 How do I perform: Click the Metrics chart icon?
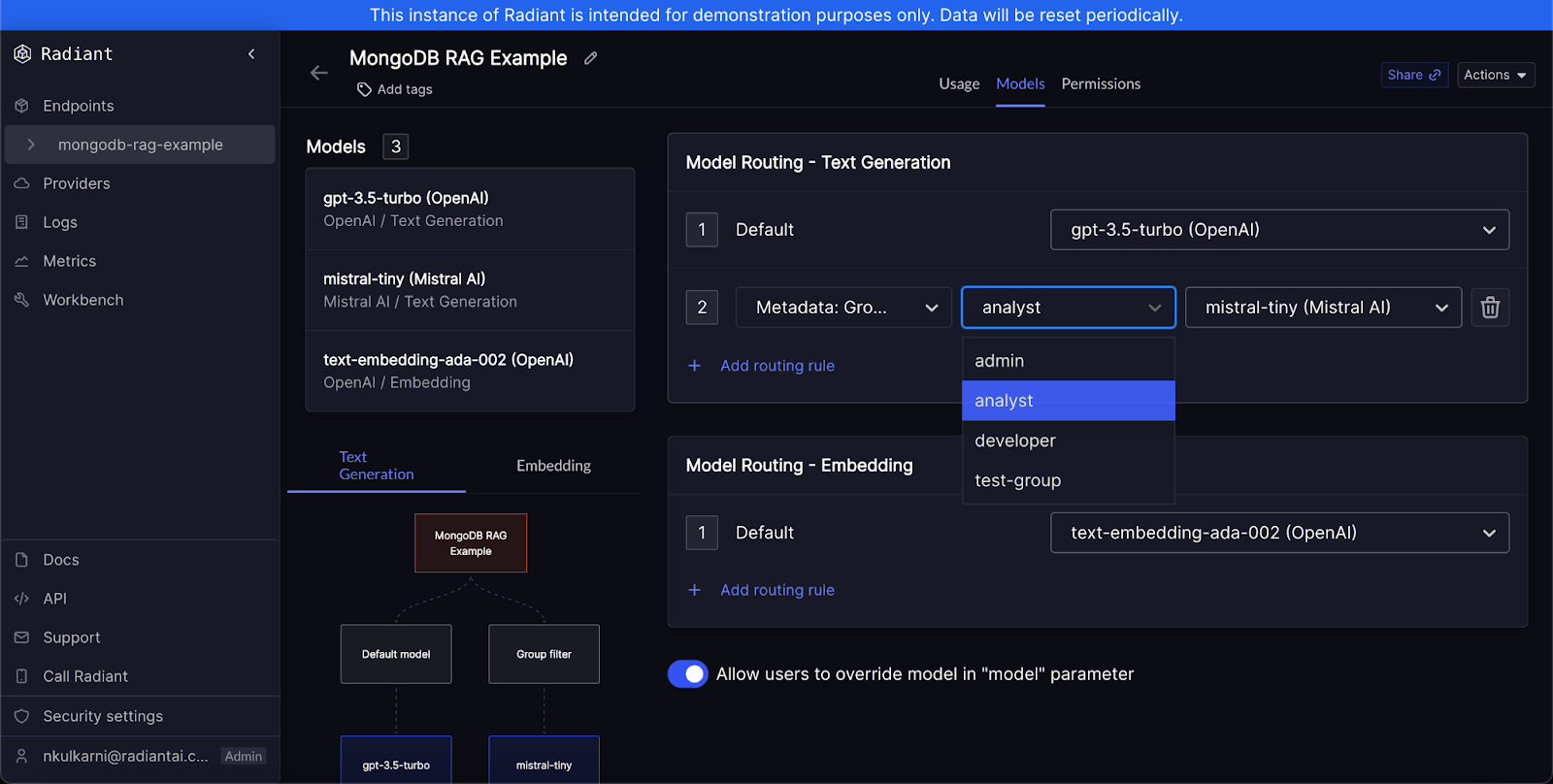[22, 261]
